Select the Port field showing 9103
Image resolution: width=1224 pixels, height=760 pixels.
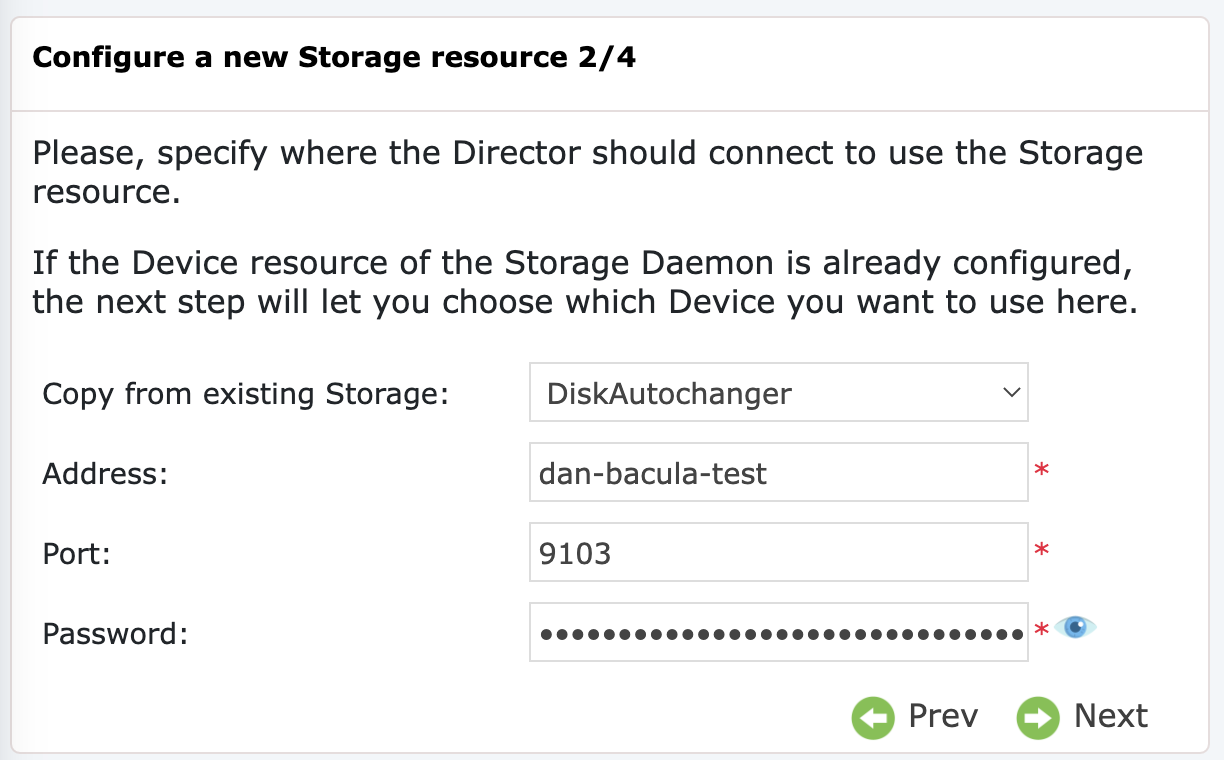click(779, 552)
